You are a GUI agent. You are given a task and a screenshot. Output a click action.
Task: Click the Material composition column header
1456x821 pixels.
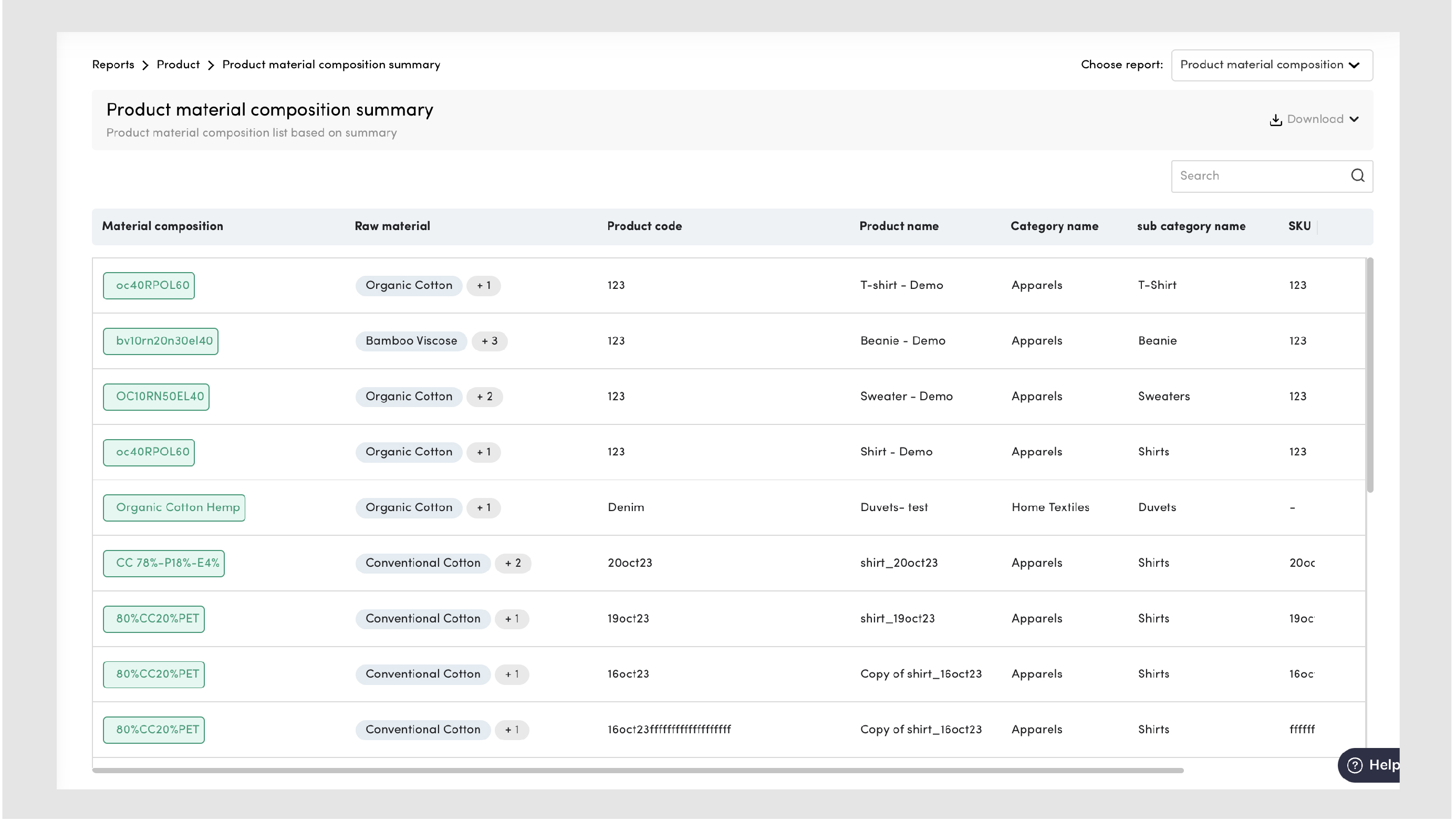tap(162, 226)
